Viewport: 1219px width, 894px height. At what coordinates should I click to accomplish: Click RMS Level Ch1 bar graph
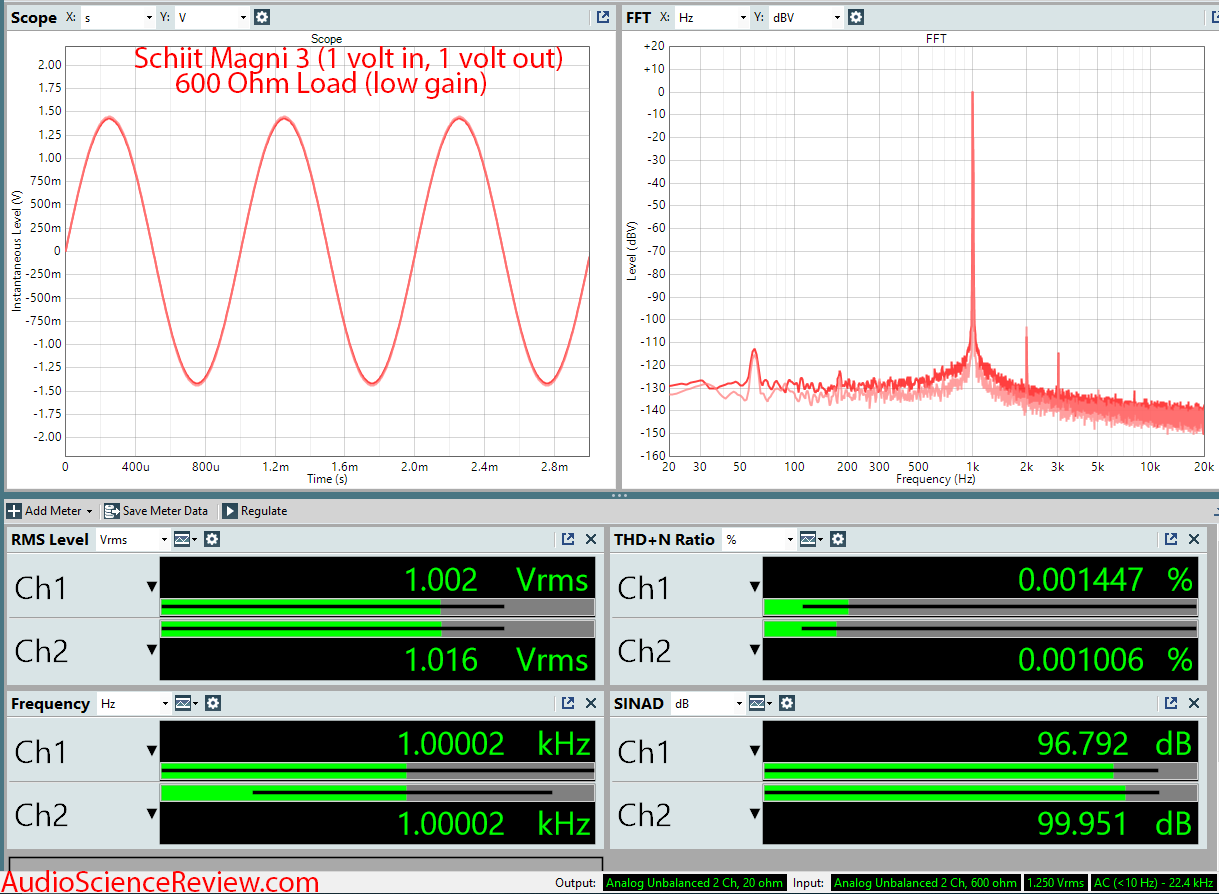tap(377, 606)
